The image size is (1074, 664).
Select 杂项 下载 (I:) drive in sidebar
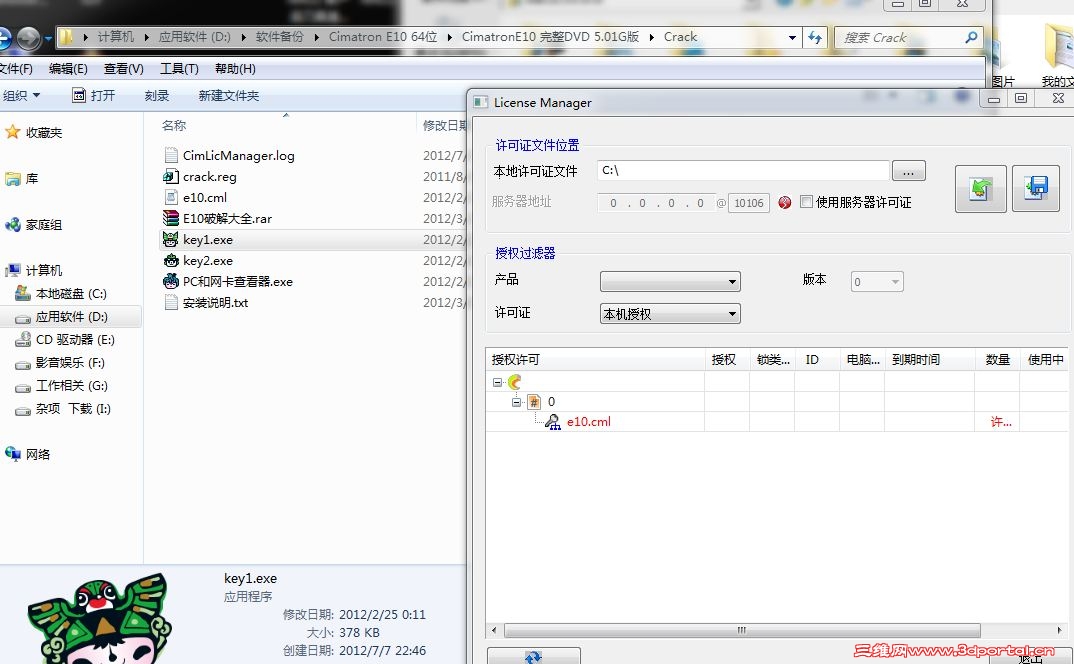tap(73, 408)
